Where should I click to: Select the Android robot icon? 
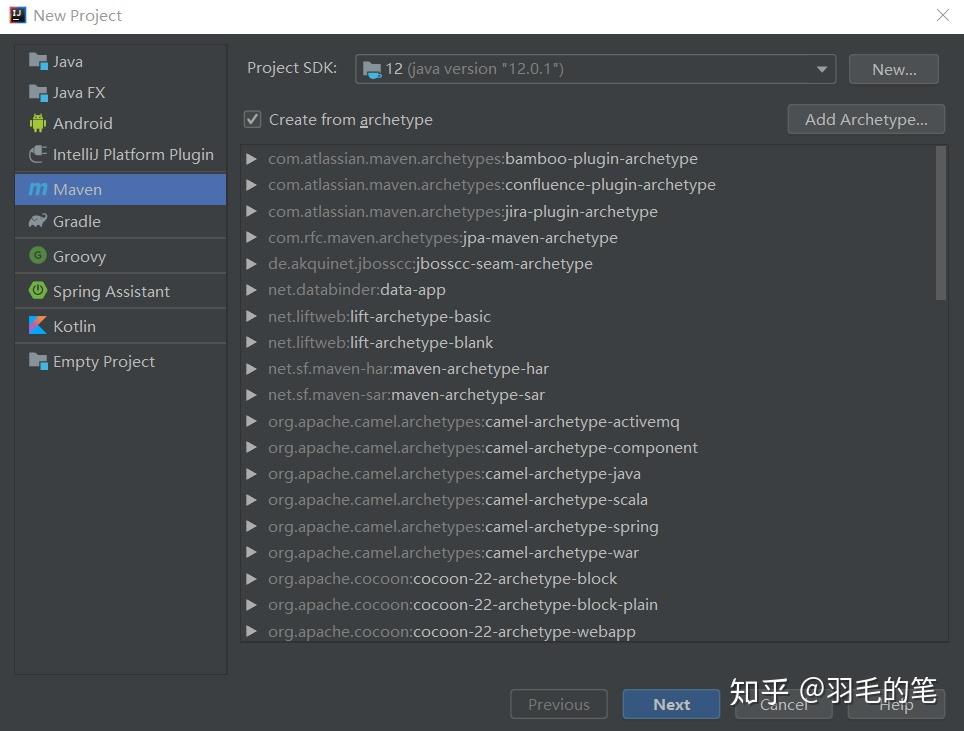coord(38,123)
